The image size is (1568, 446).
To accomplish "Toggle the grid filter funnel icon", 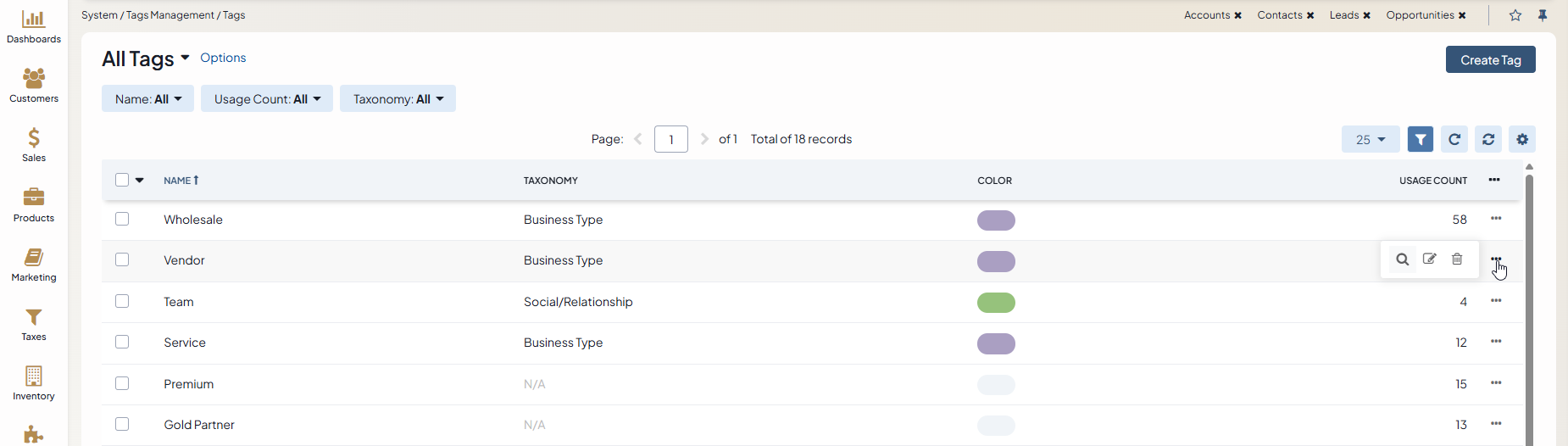I will click(1421, 139).
